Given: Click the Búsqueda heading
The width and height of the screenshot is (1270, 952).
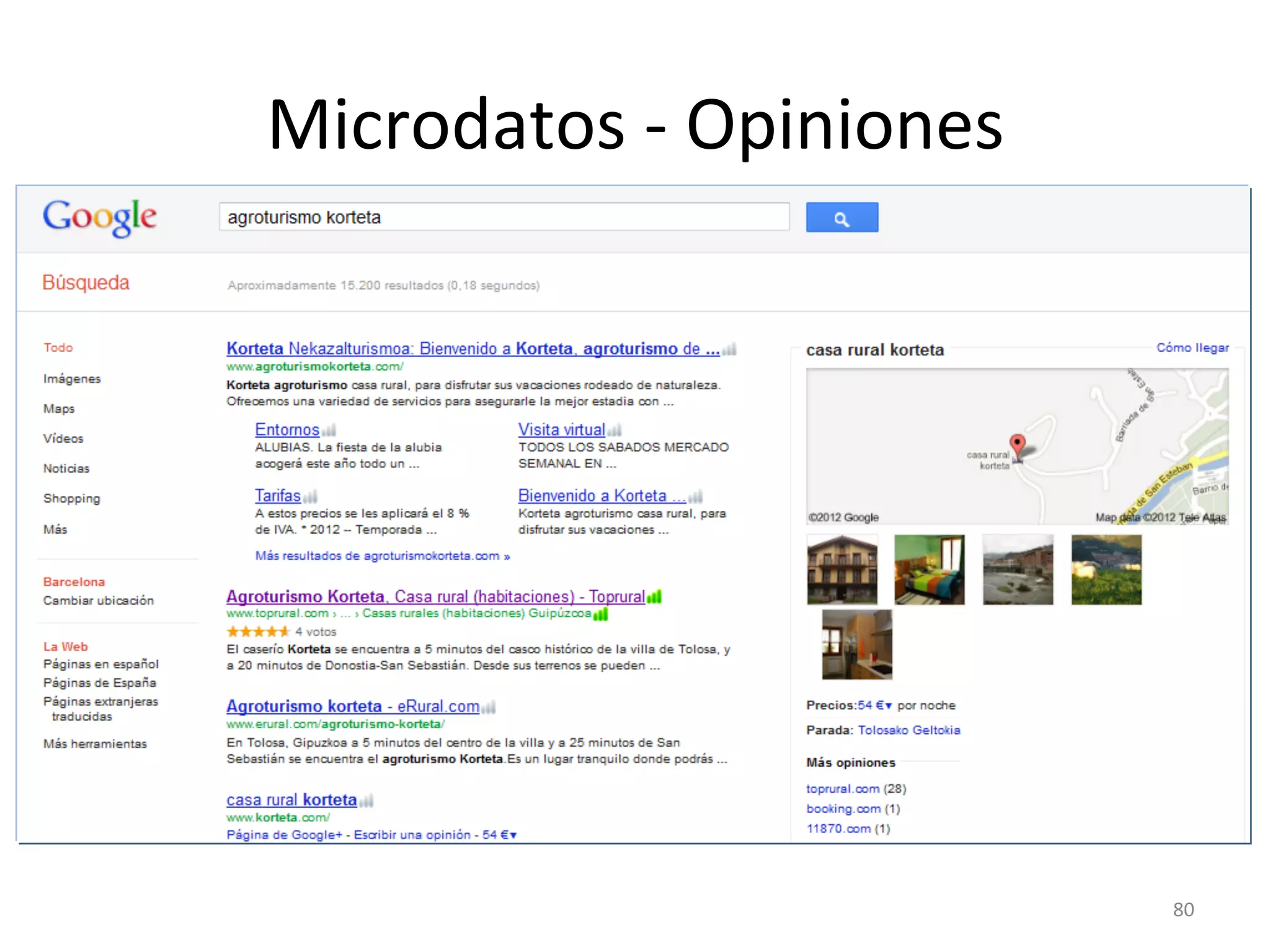Looking at the screenshot, I should click(x=86, y=283).
